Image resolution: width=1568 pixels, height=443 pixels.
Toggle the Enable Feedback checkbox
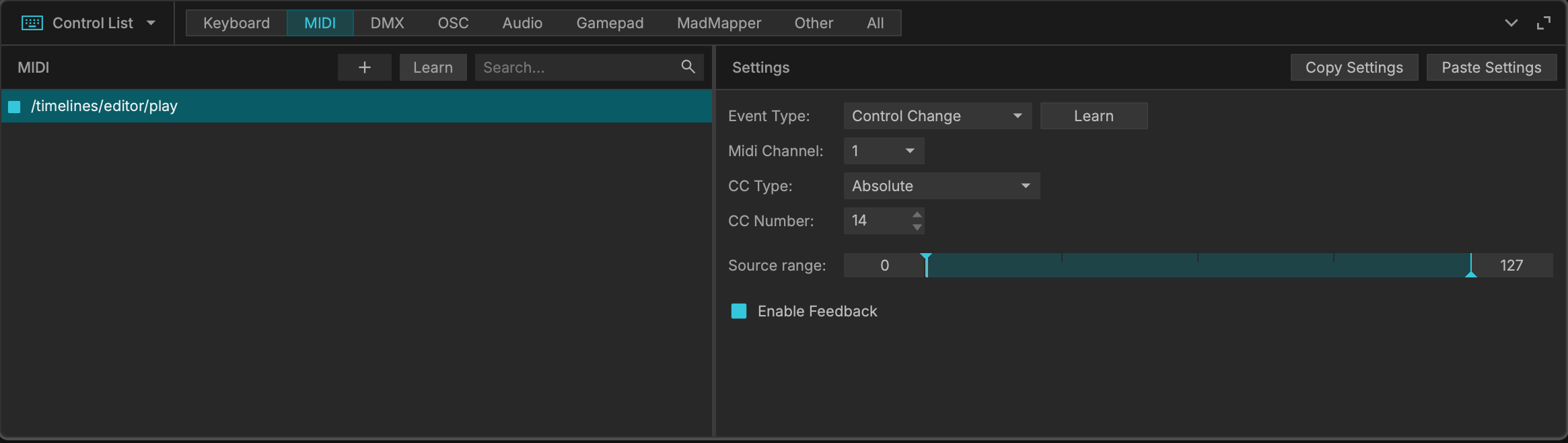[739, 311]
